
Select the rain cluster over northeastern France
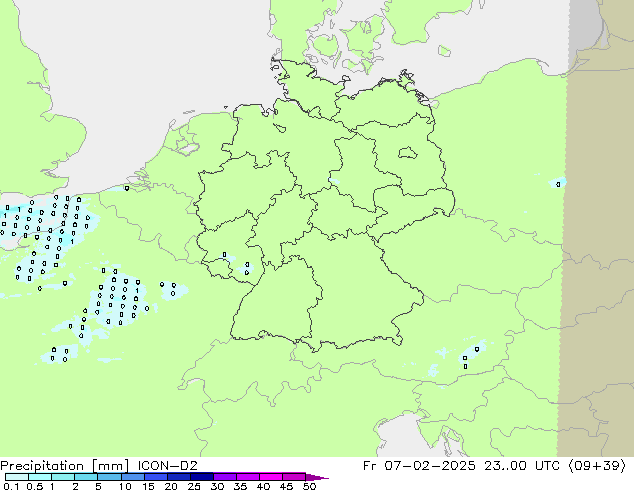point(117,298)
